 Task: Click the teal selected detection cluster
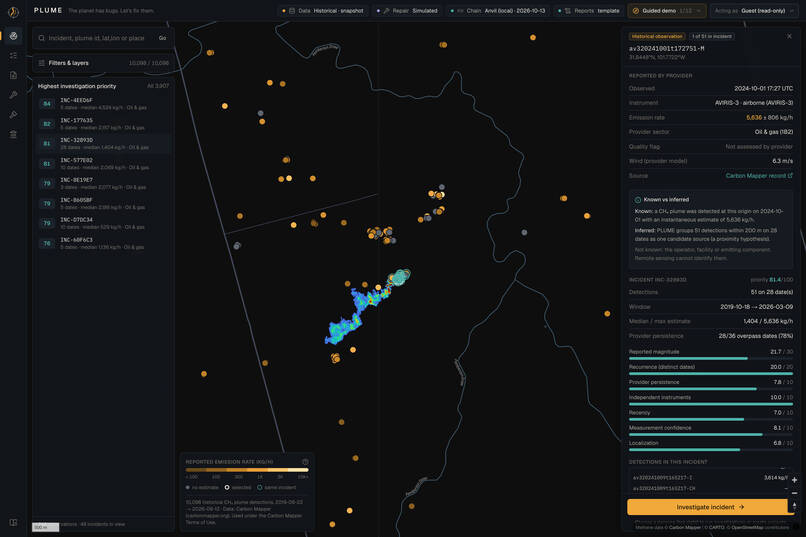(x=399, y=277)
